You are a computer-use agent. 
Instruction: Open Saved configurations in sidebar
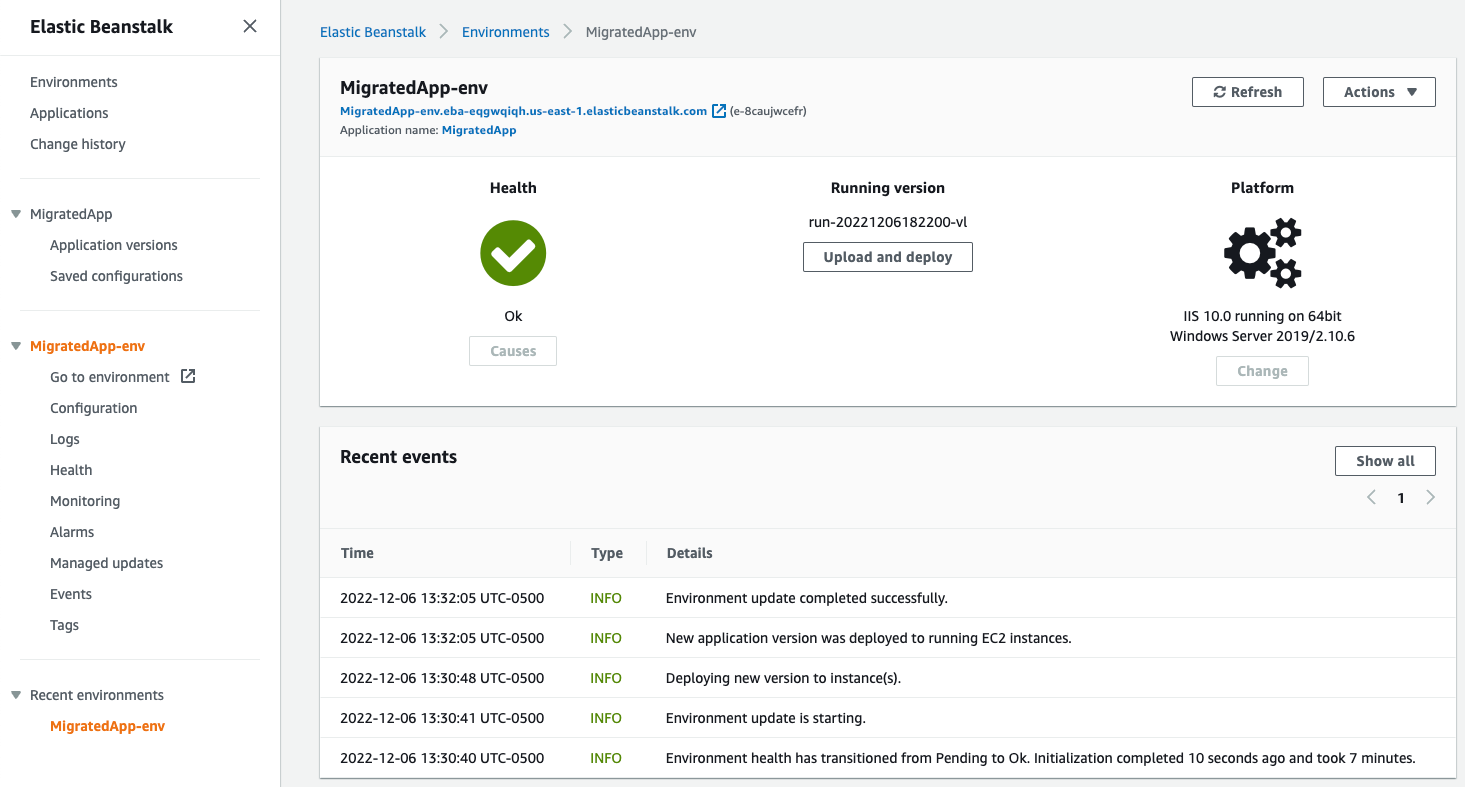pyautogui.click(x=116, y=276)
